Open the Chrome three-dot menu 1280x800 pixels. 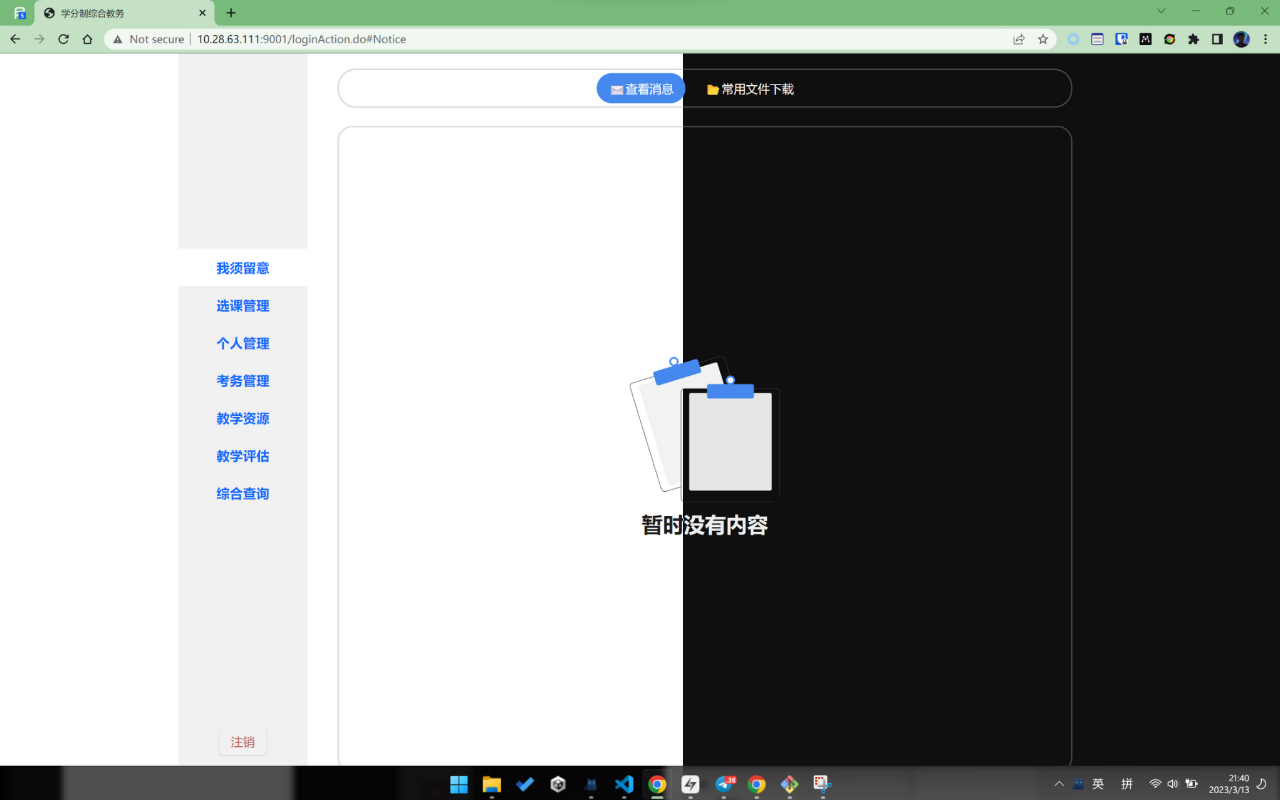tap(1265, 39)
